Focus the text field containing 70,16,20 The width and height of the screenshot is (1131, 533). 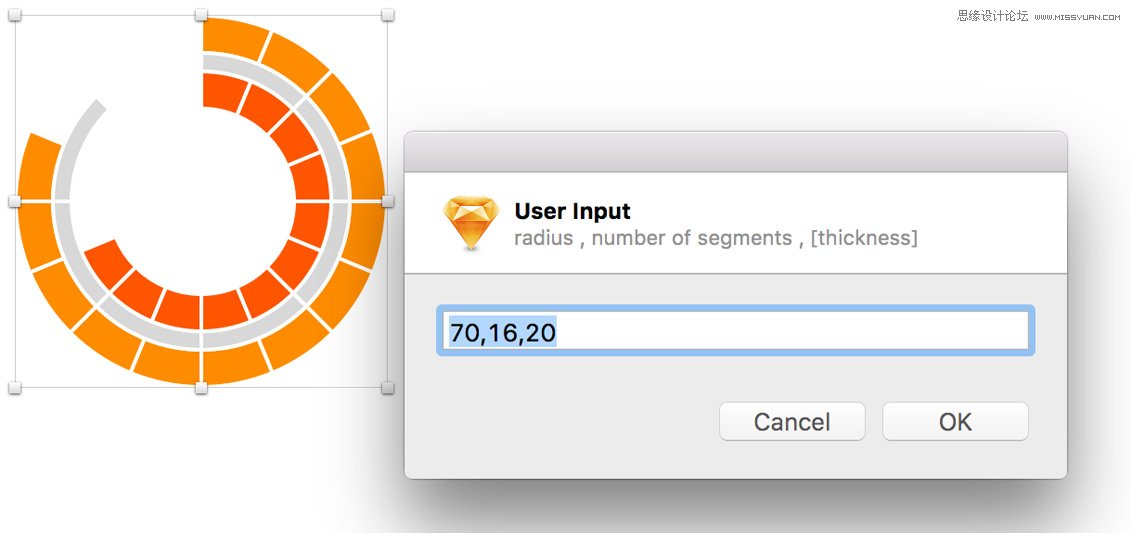point(735,332)
